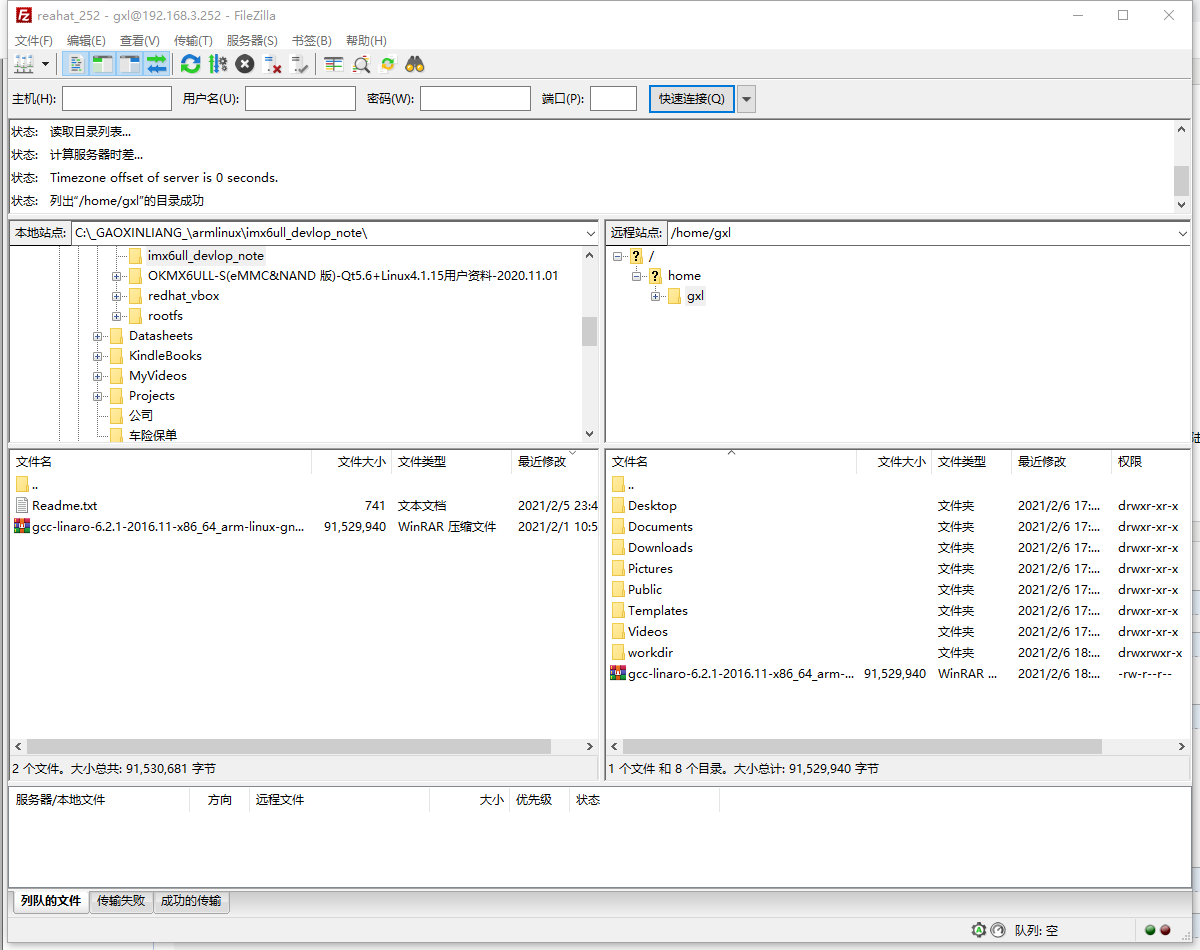The height and width of the screenshot is (950, 1200).
Task: Open the 文件(F) menu
Action: point(34,40)
